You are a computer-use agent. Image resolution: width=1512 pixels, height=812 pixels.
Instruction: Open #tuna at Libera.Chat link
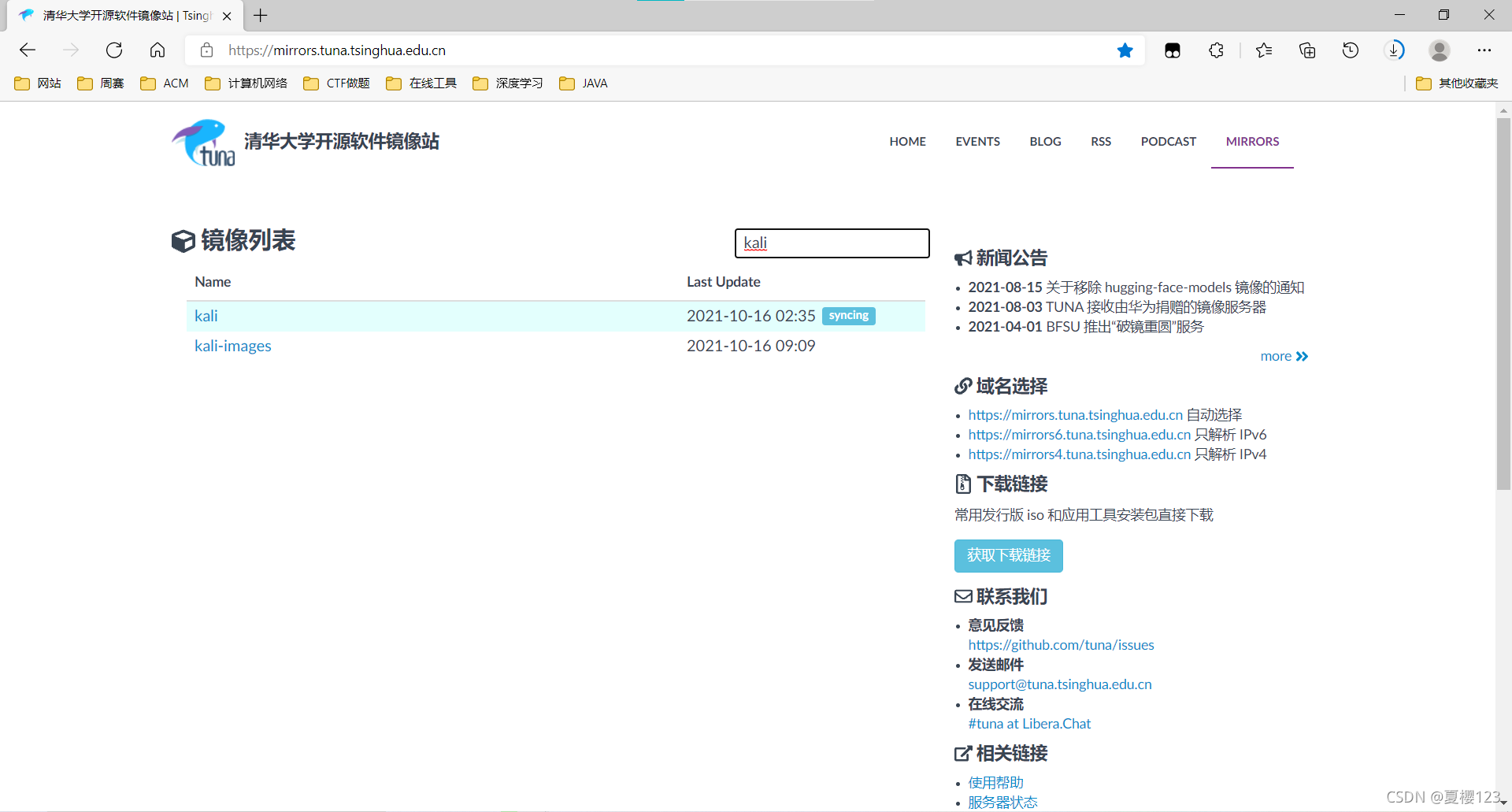(x=1029, y=724)
